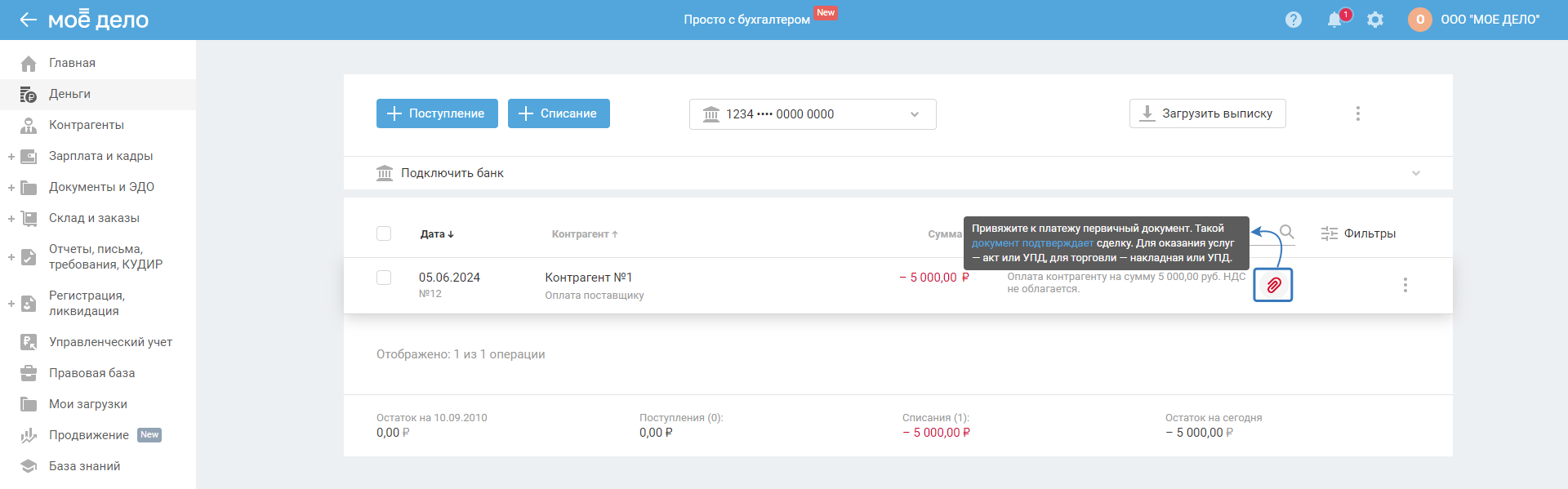
Task: Click company name ООО "МОЕ ДЕЛО"
Action: (1490, 20)
